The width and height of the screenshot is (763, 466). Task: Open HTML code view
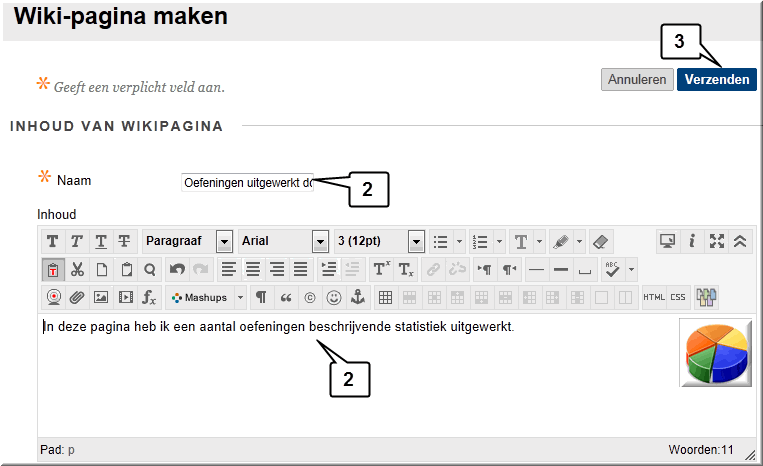[x=654, y=297]
